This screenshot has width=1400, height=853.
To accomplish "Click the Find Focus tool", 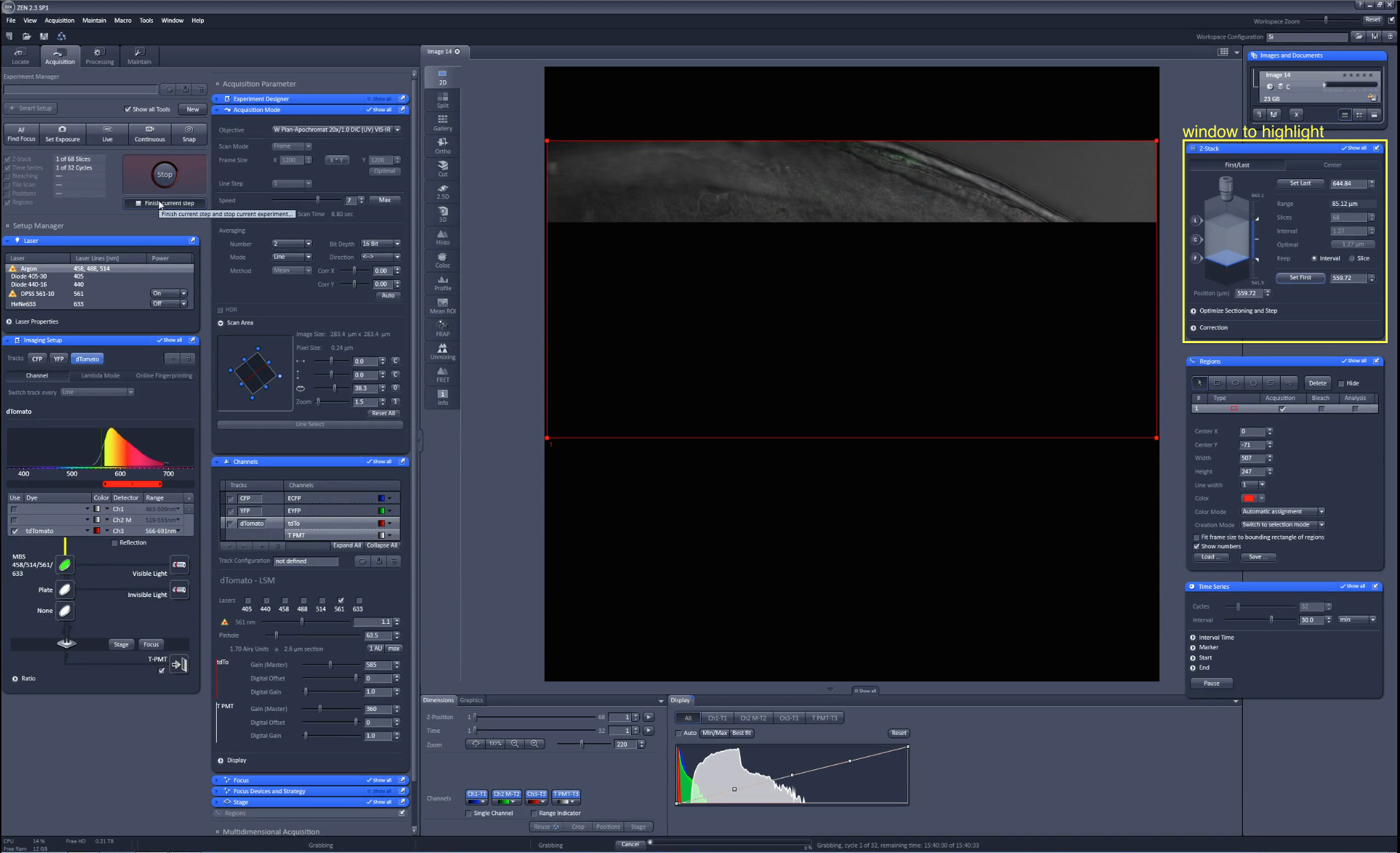I will coord(21,134).
